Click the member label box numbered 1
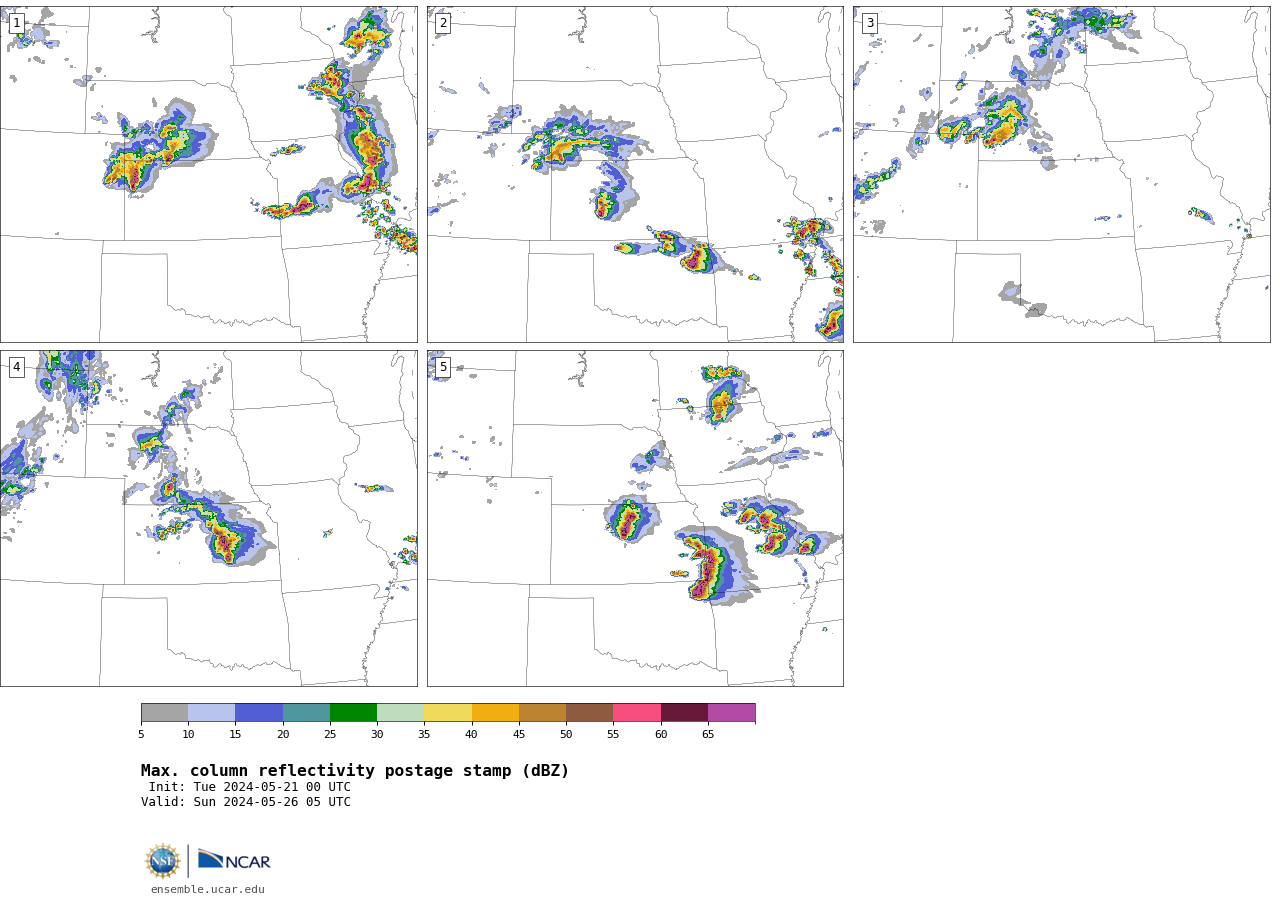This screenshot has height=901, width=1280. 16,23
